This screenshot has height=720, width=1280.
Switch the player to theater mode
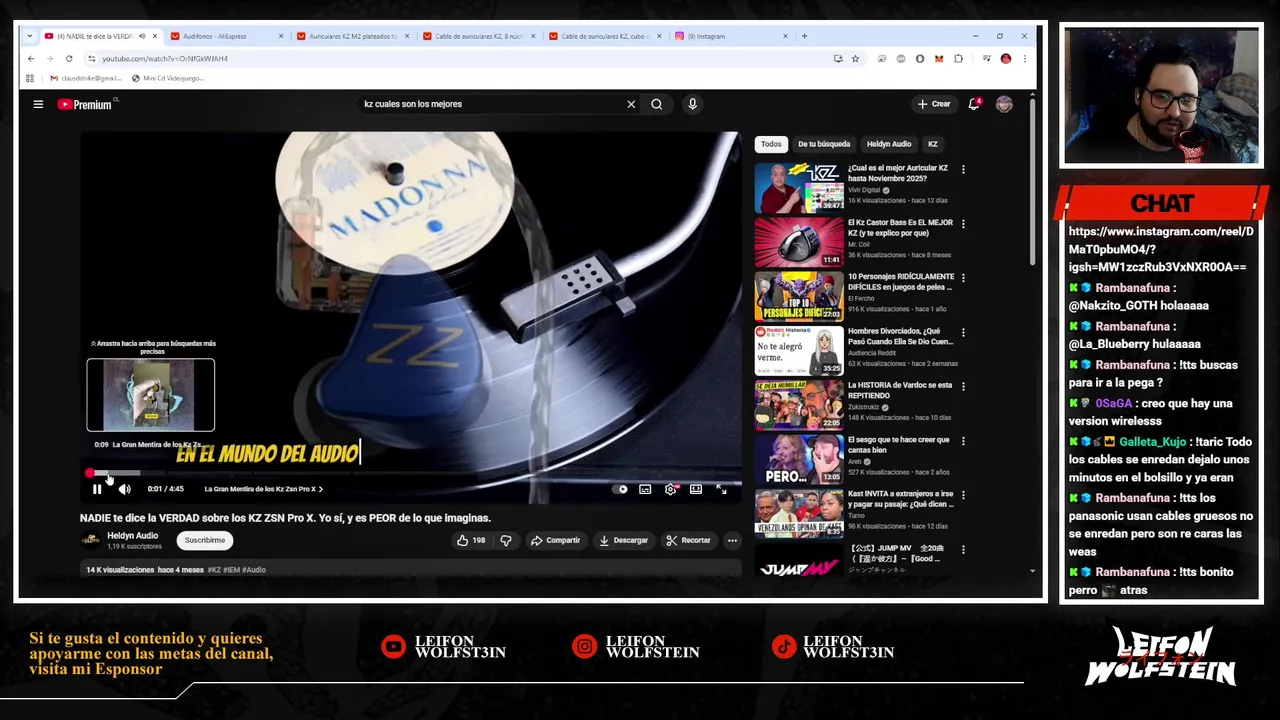click(x=696, y=489)
